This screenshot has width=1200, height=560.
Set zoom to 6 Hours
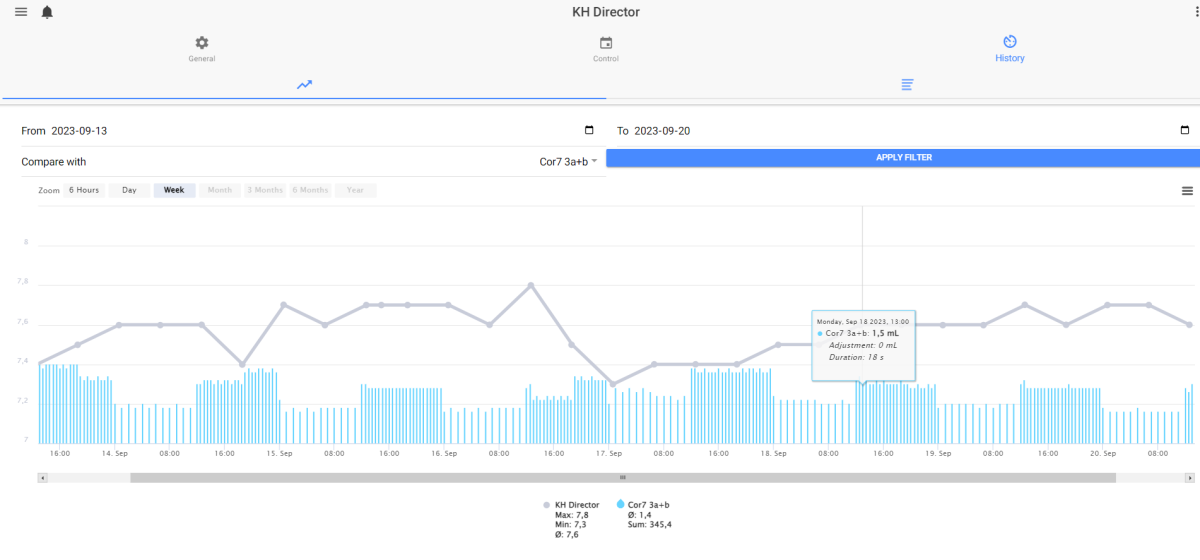(x=83, y=190)
